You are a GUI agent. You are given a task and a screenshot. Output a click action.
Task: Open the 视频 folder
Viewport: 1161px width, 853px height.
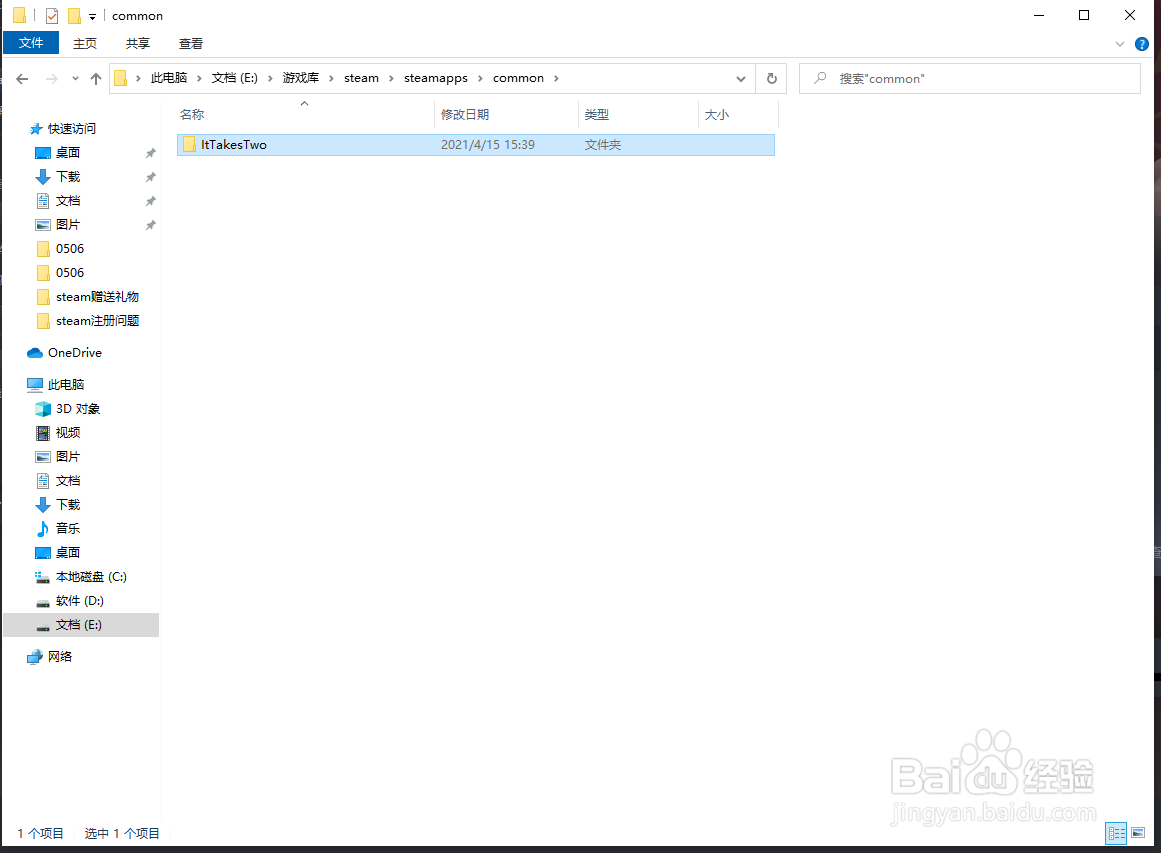[x=67, y=432]
